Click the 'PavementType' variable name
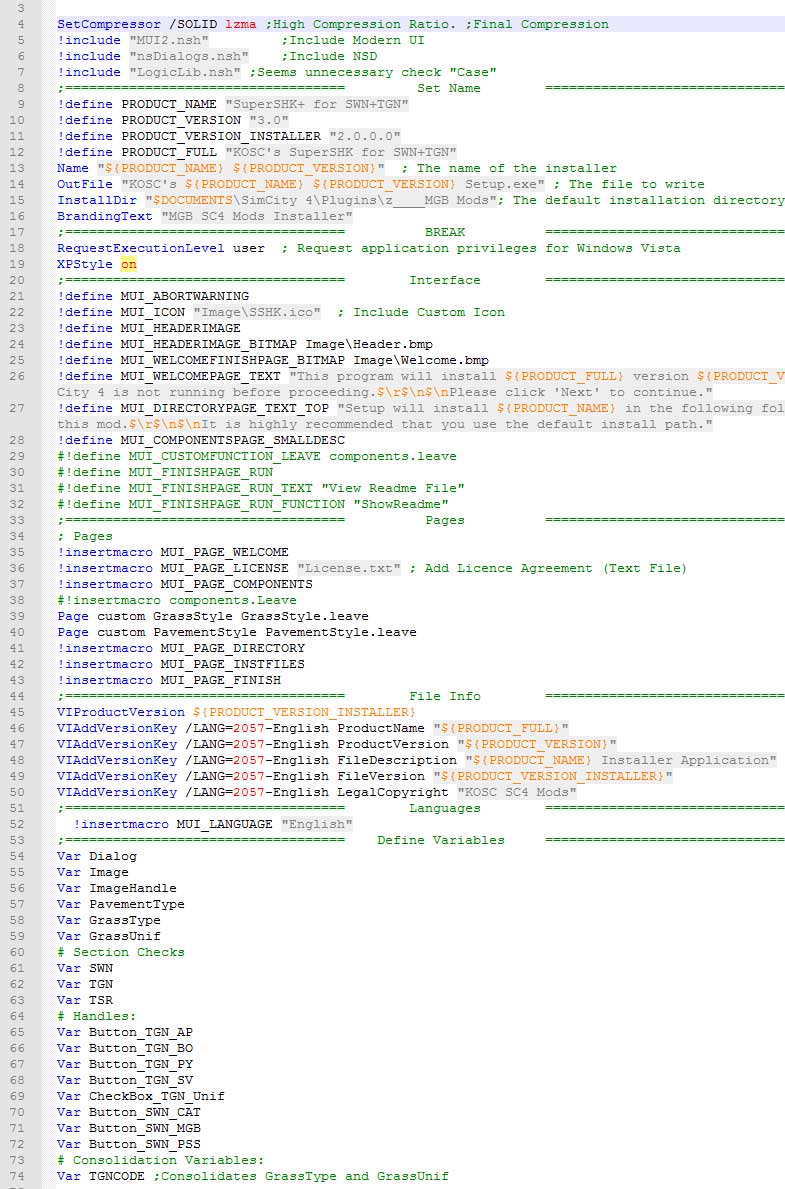Viewport: 785px width, 1189px height. tap(137, 904)
